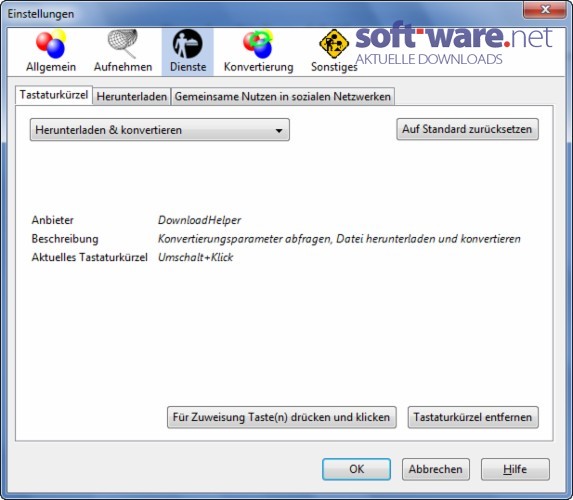Screen dimensions: 573x500
Task: Switch to the Herunterladen tab
Action: pyautogui.click(x=132, y=96)
